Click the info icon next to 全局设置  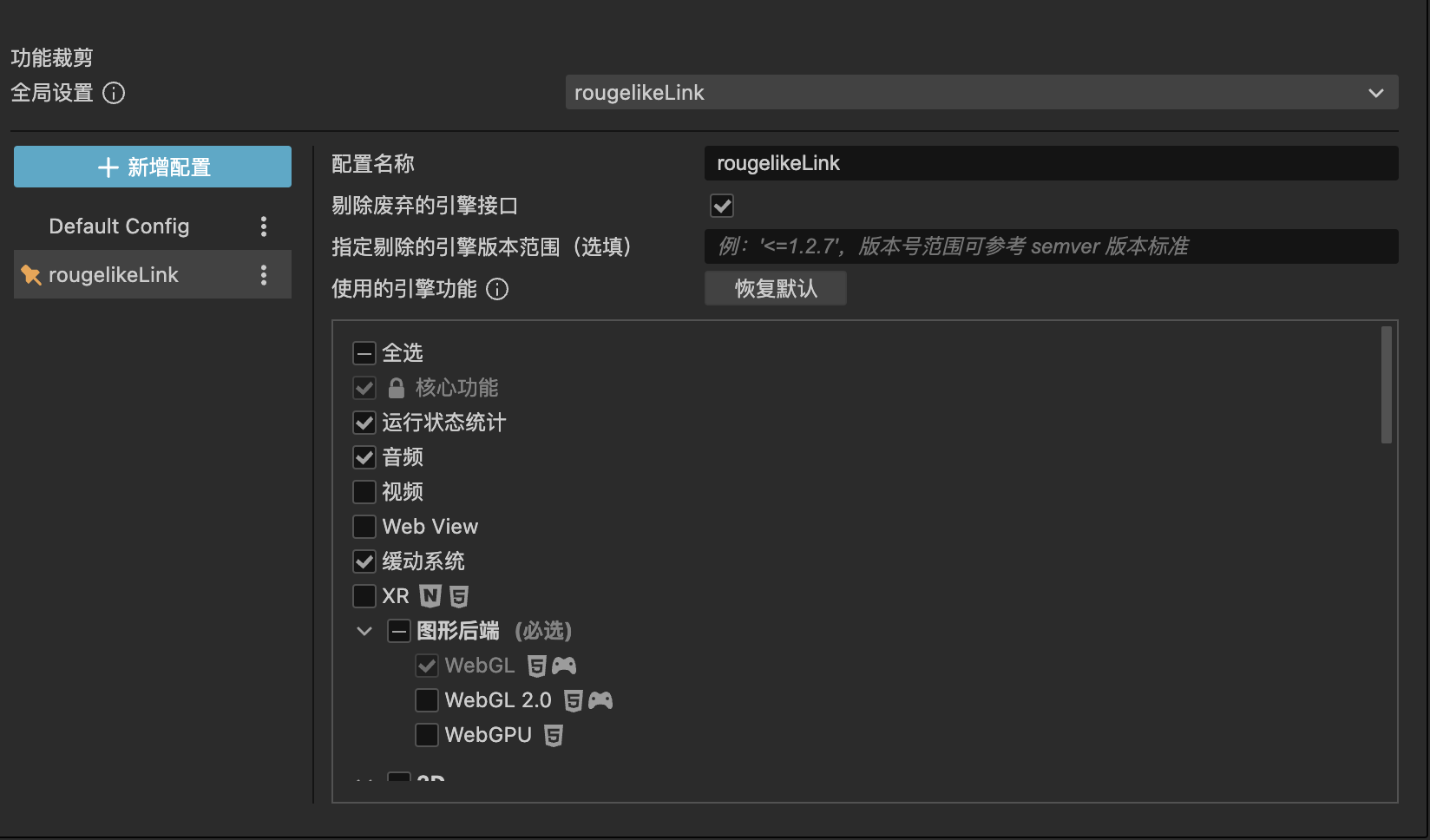(x=114, y=93)
